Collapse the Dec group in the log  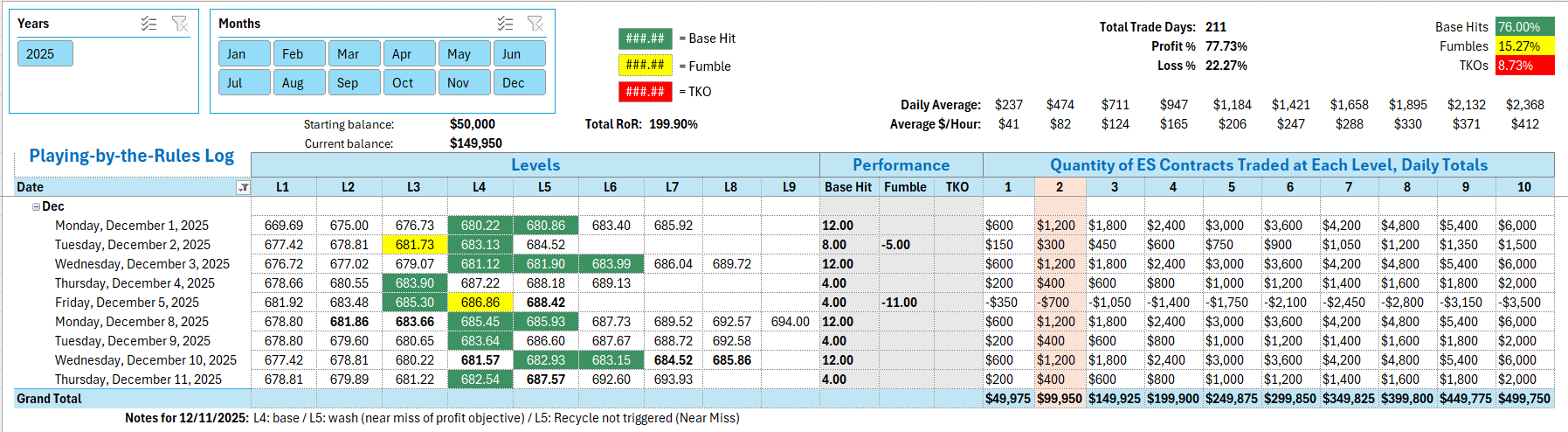pyautogui.click(x=36, y=207)
